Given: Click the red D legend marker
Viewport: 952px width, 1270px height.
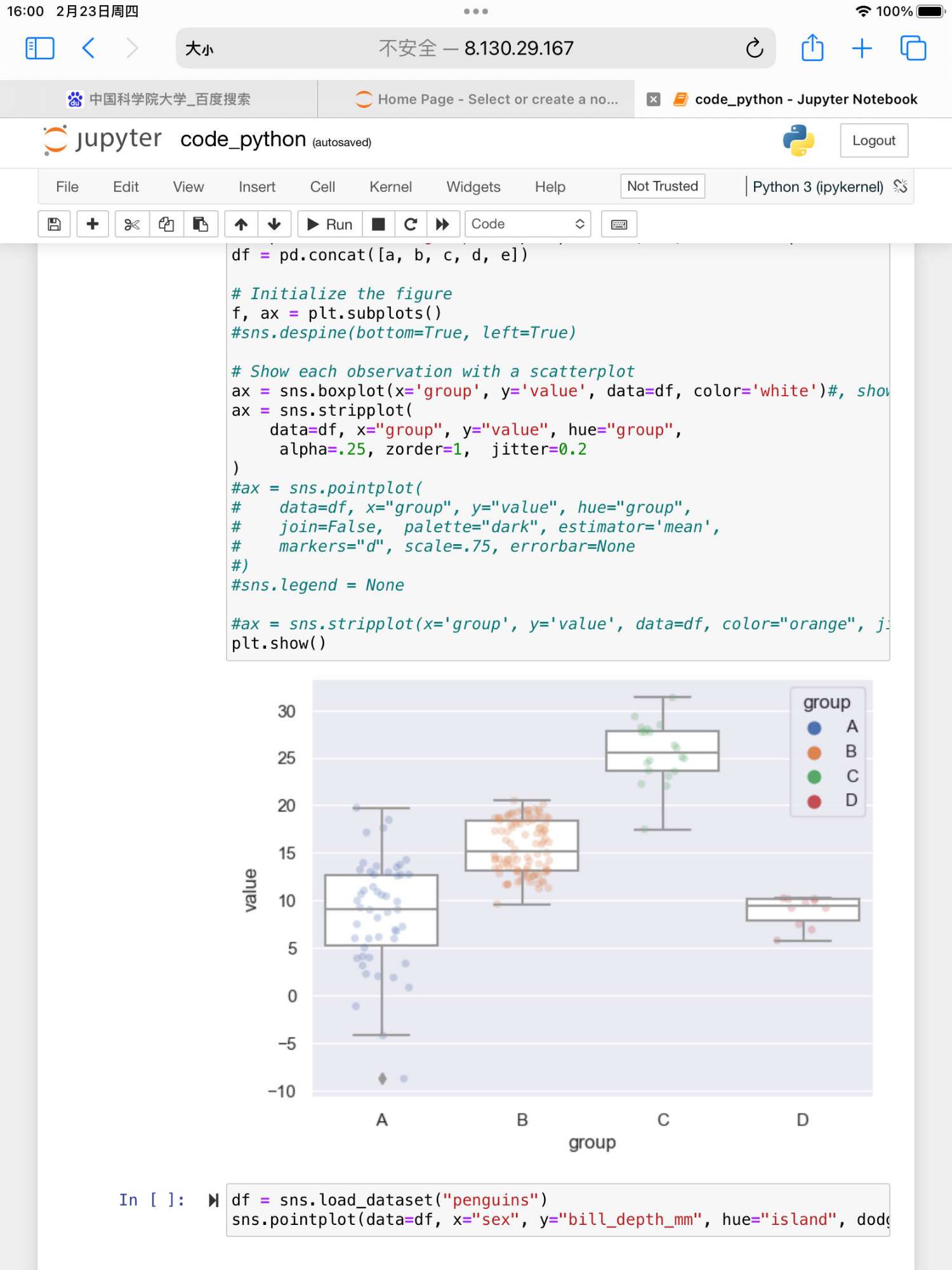Looking at the screenshot, I should click(814, 801).
